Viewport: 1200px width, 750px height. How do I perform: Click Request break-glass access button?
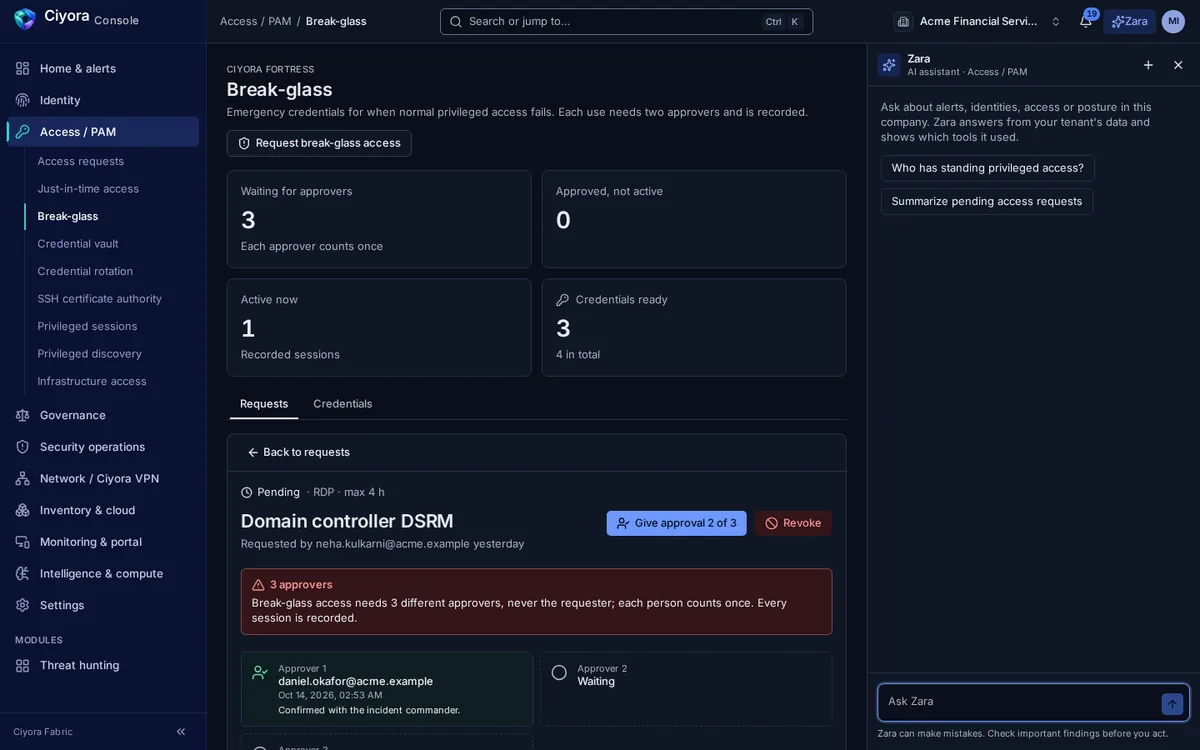(319, 143)
